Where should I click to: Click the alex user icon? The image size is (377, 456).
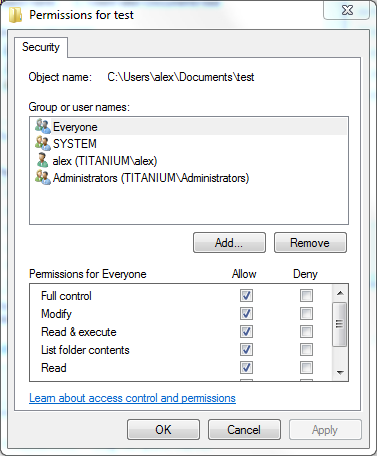pyautogui.click(x=42, y=160)
